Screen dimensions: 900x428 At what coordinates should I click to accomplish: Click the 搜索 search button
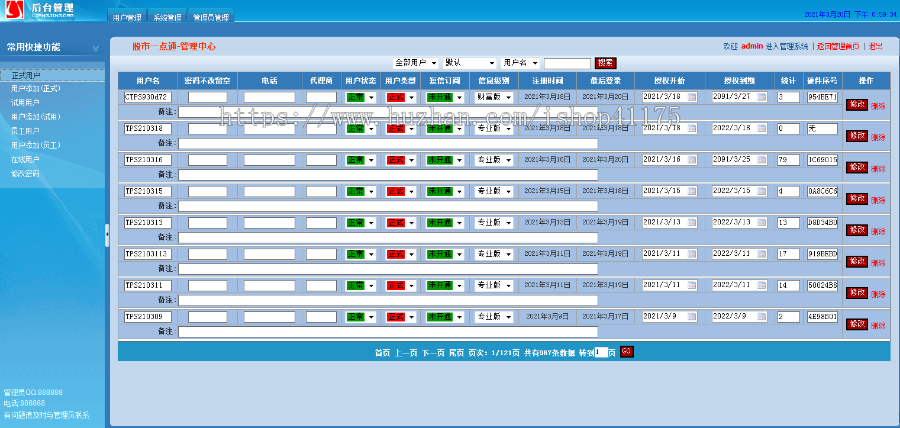coord(605,62)
